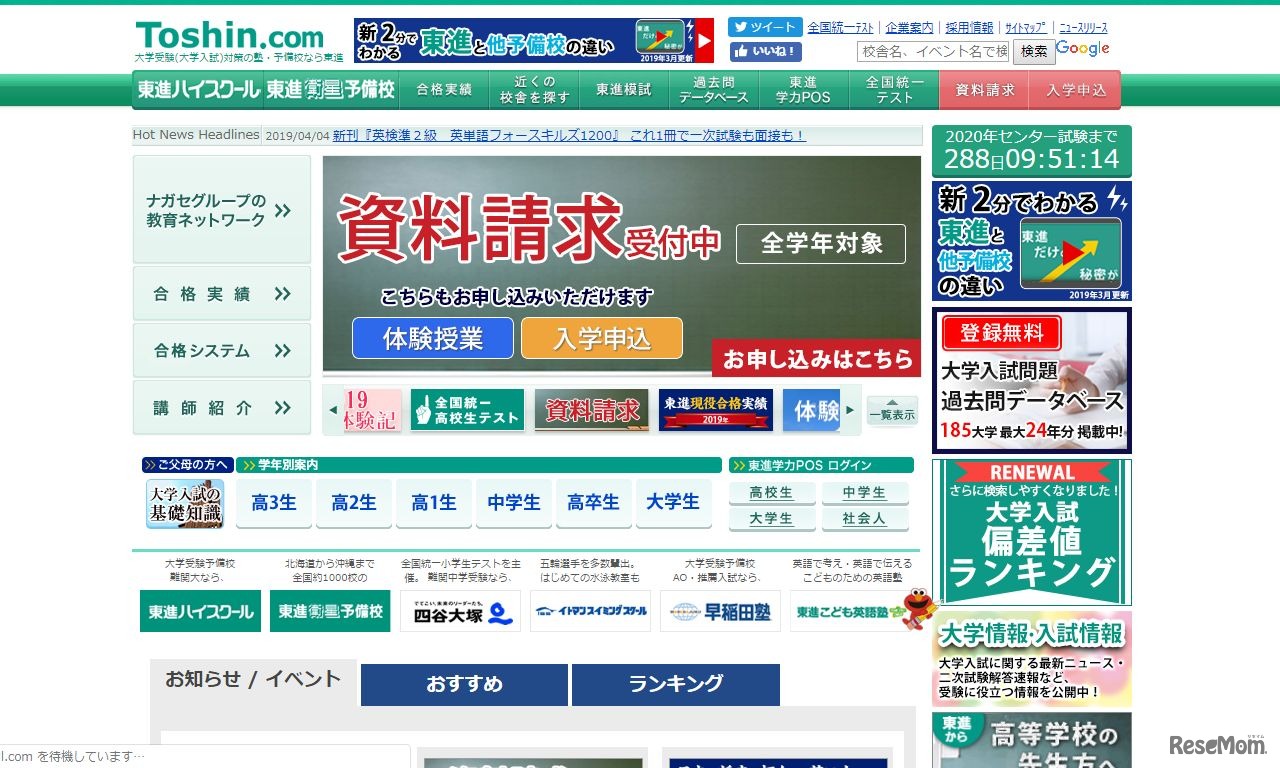
Task: Open 東進ハイスクール nav item
Action: pyautogui.click(x=198, y=89)
